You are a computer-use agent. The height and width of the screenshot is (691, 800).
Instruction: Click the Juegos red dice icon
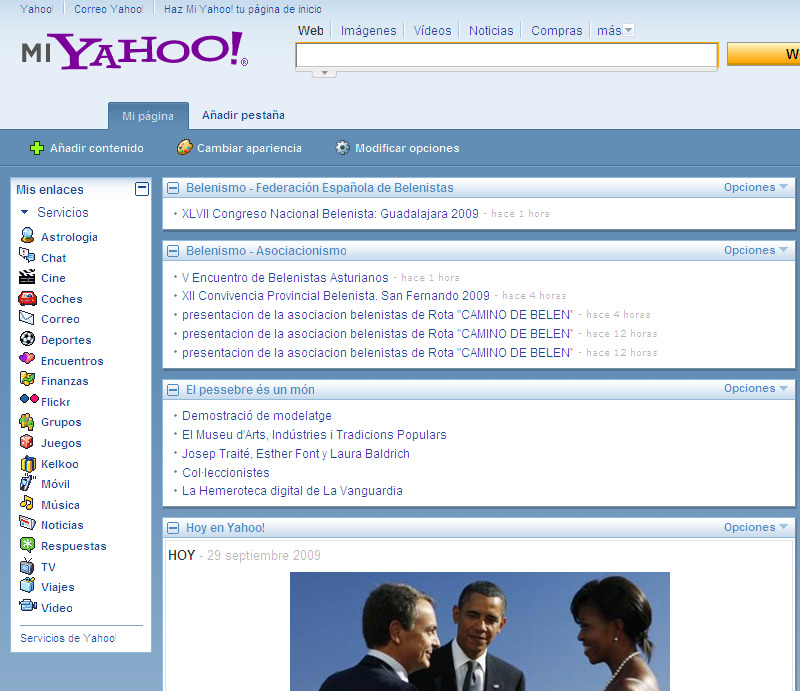tap(27, 442)
